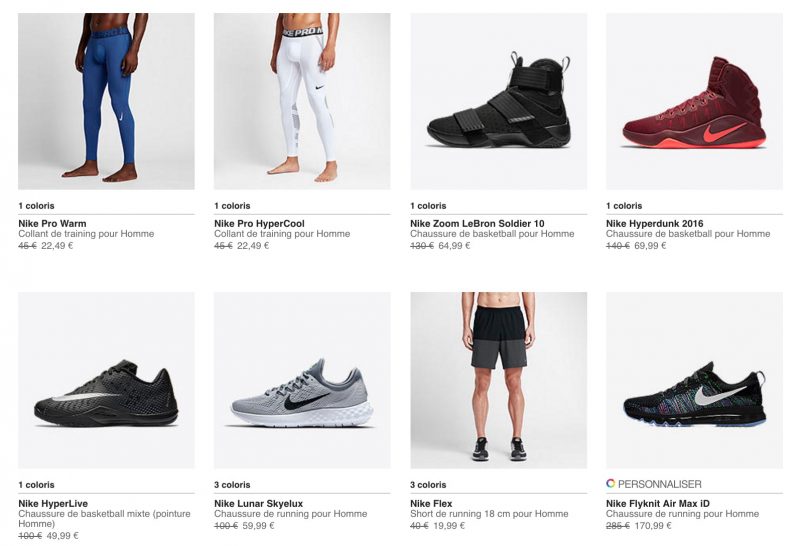Open the Nike Hyperdunk 2016 title link

(x=657, y=223)
